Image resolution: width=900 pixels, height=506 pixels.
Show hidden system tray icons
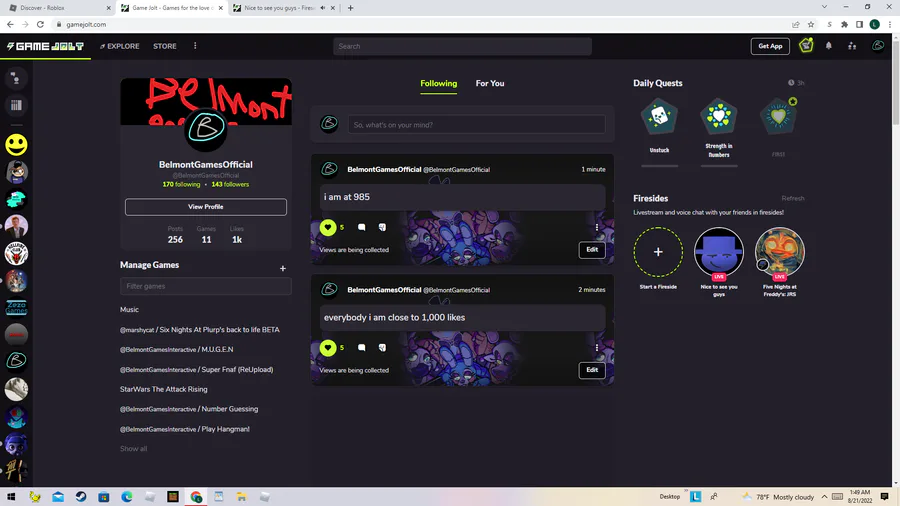point(824,497)
